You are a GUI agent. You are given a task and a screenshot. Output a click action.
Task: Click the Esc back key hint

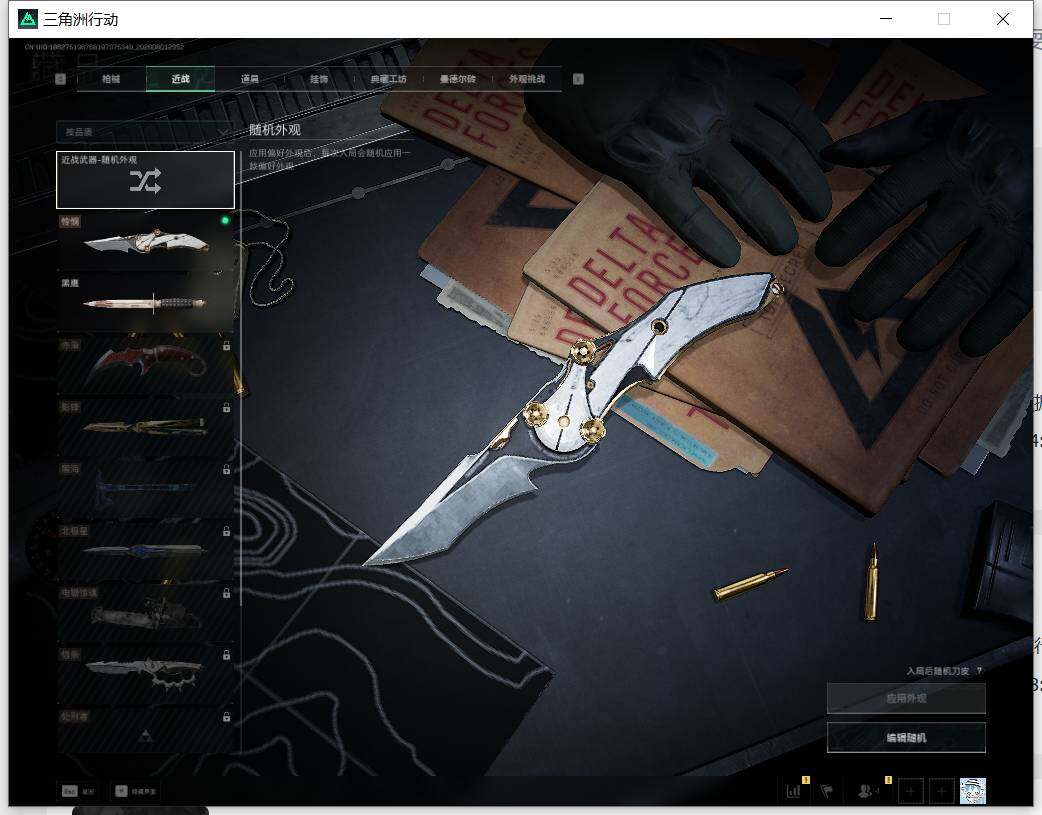point(78,791)
